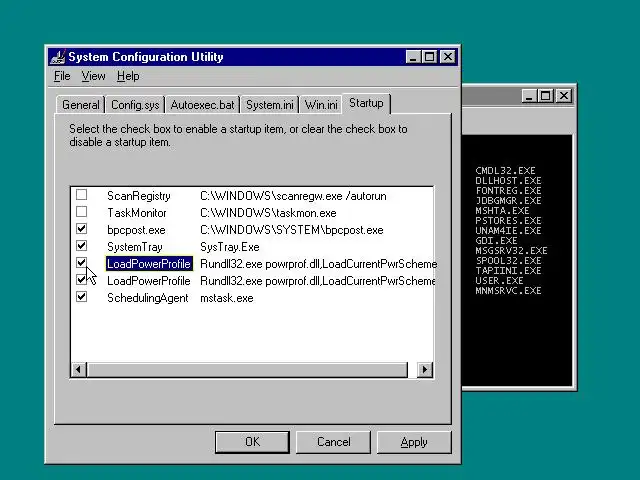Close the background console window
640x480 pixels.
(564, 96)
